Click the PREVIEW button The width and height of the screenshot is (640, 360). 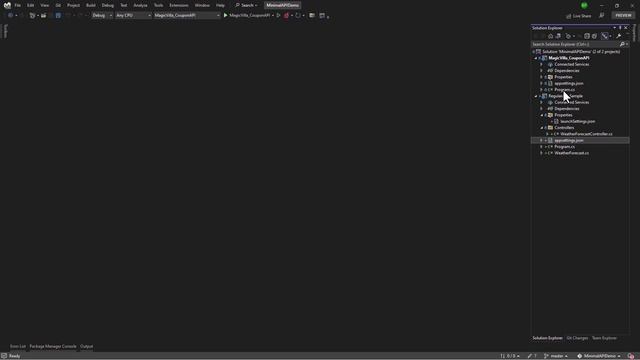click(623, 16)
